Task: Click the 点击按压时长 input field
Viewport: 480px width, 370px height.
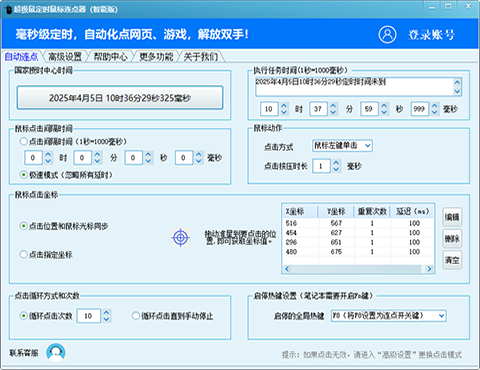Action: [x=321, y=166]
